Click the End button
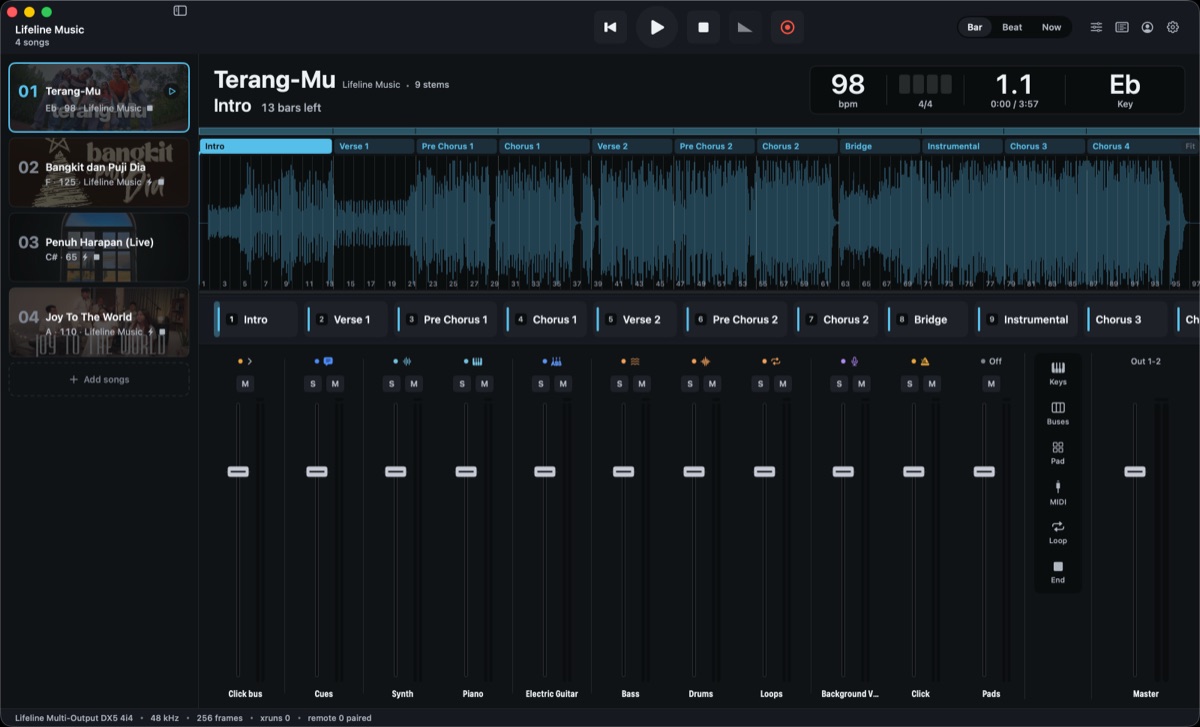 click(x=1058, y=572)
